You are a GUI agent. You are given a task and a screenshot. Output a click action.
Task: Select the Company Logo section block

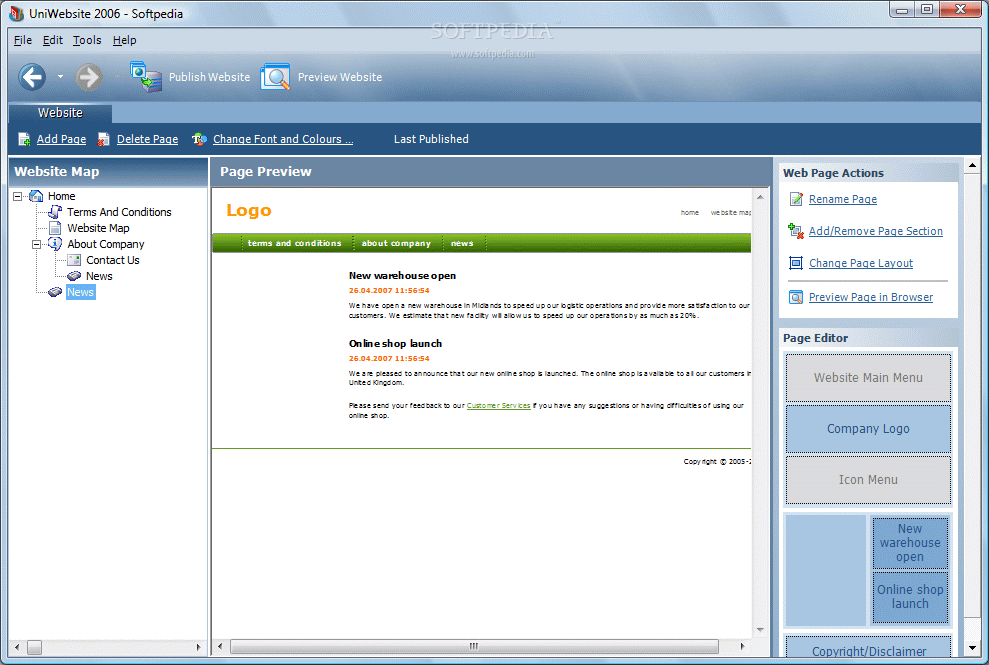(x=868, y=429)
